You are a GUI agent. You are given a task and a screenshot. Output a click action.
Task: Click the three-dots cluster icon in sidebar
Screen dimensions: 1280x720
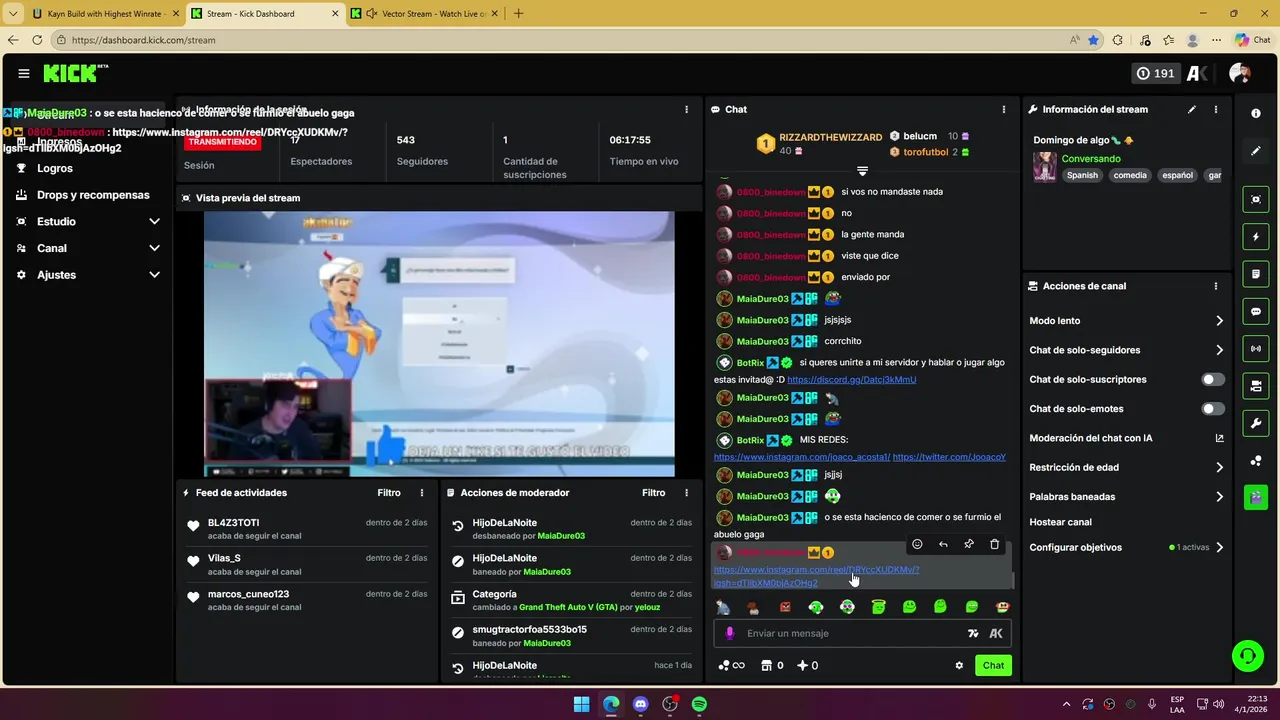click(x=1256, y=460)
